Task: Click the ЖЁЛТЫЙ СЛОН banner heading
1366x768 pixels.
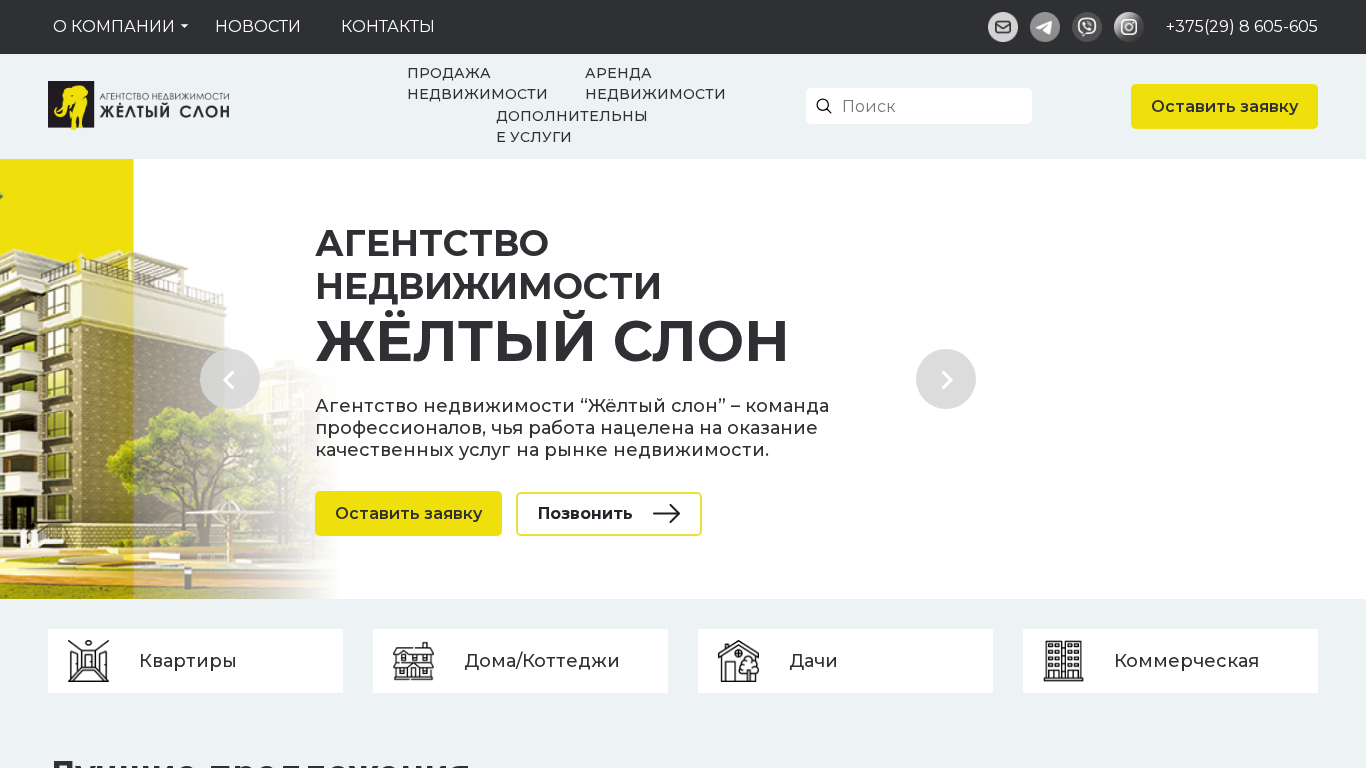Action: [x=552, y=341]
